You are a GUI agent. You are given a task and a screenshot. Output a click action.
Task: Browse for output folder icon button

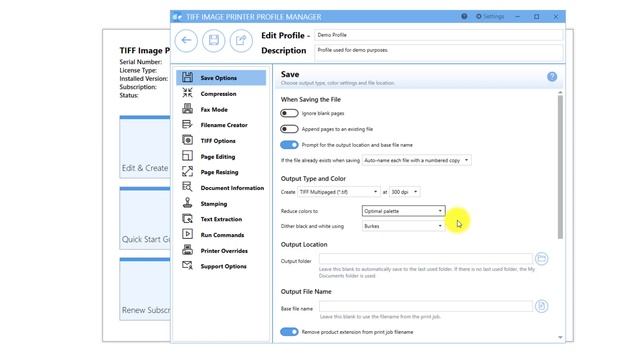[541, 259]
